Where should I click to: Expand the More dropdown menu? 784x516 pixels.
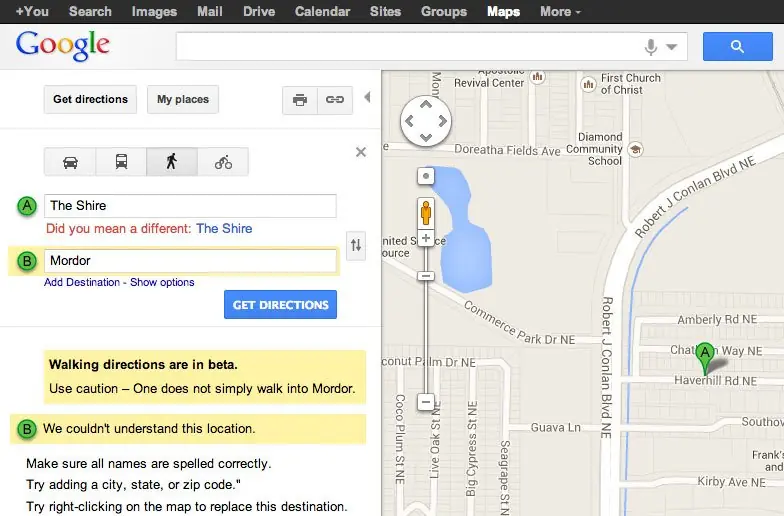560,12
